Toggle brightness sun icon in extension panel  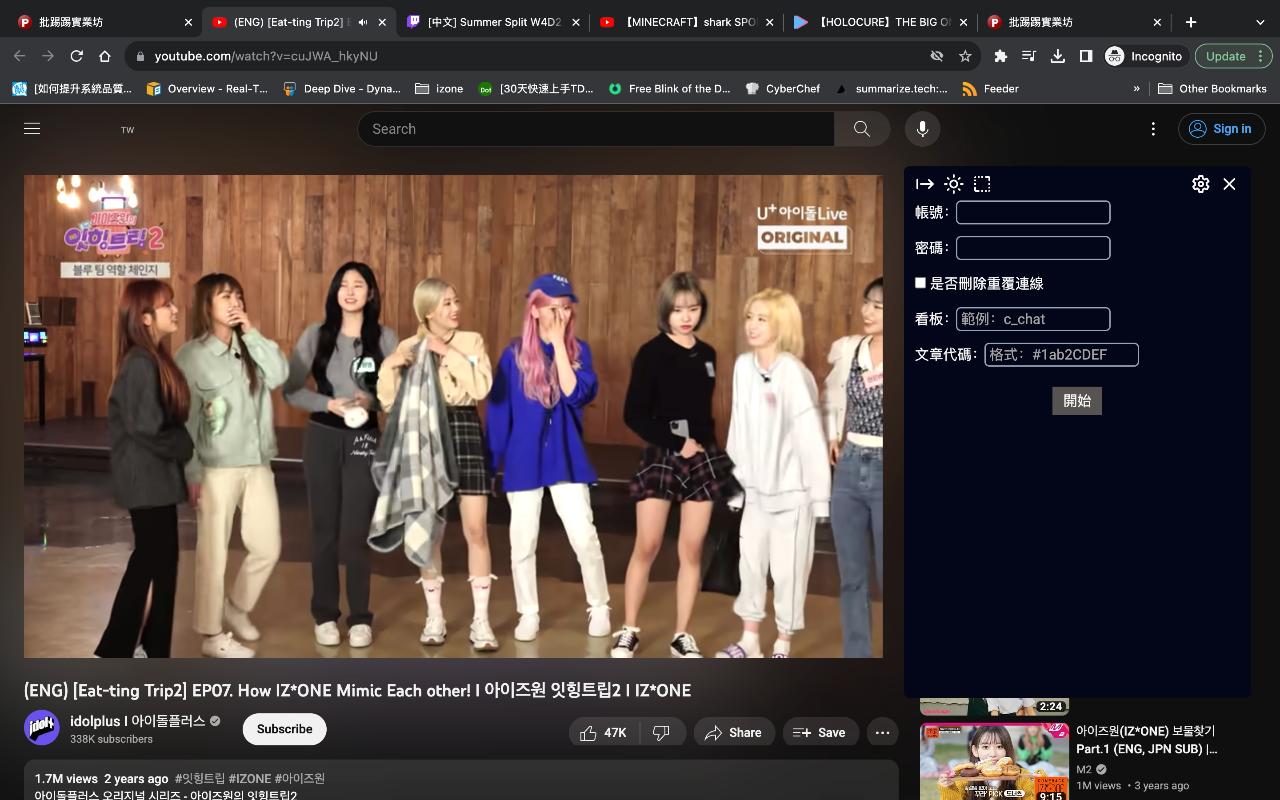point(954,184)
